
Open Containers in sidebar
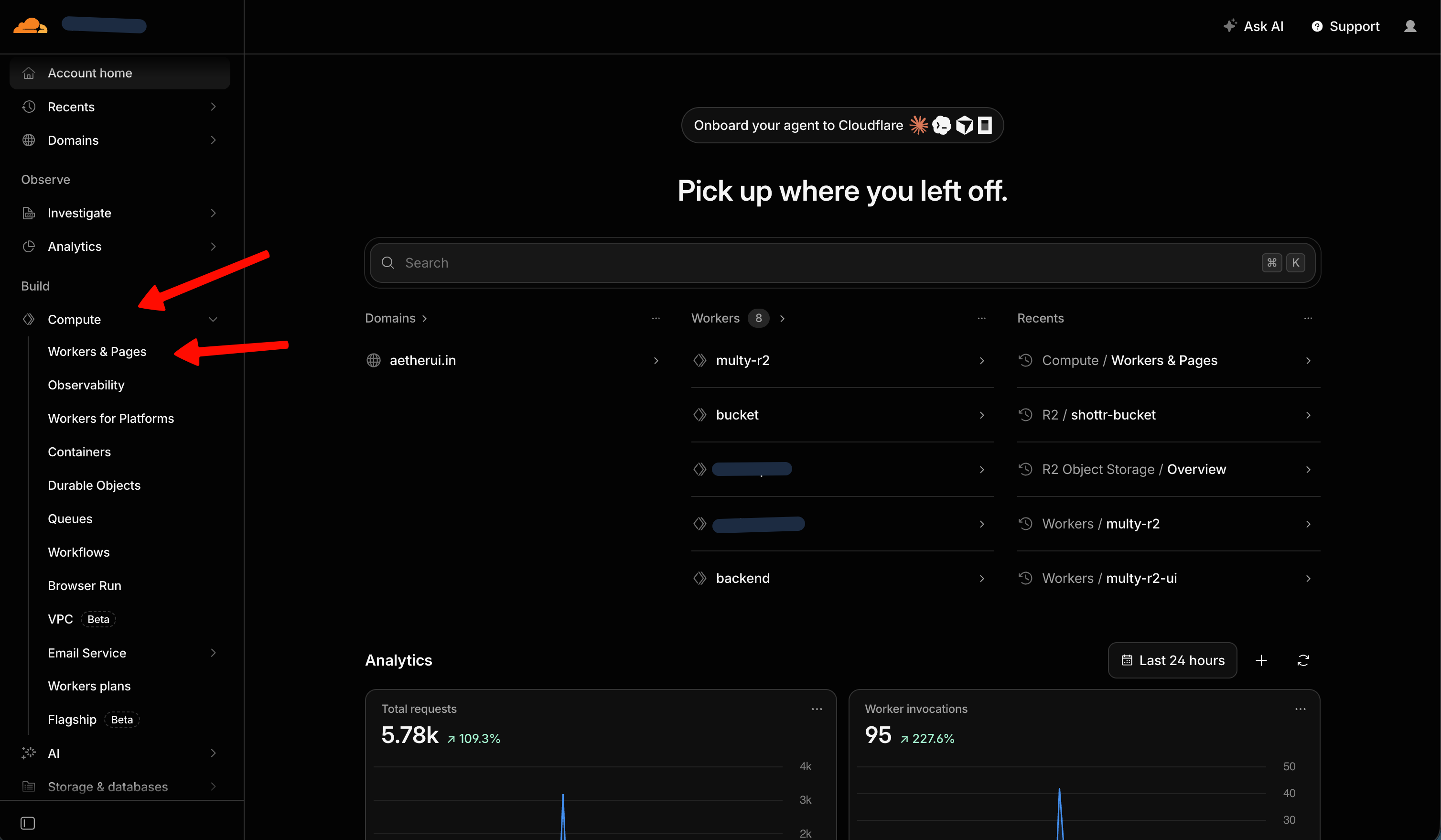[x=79, y=452]
